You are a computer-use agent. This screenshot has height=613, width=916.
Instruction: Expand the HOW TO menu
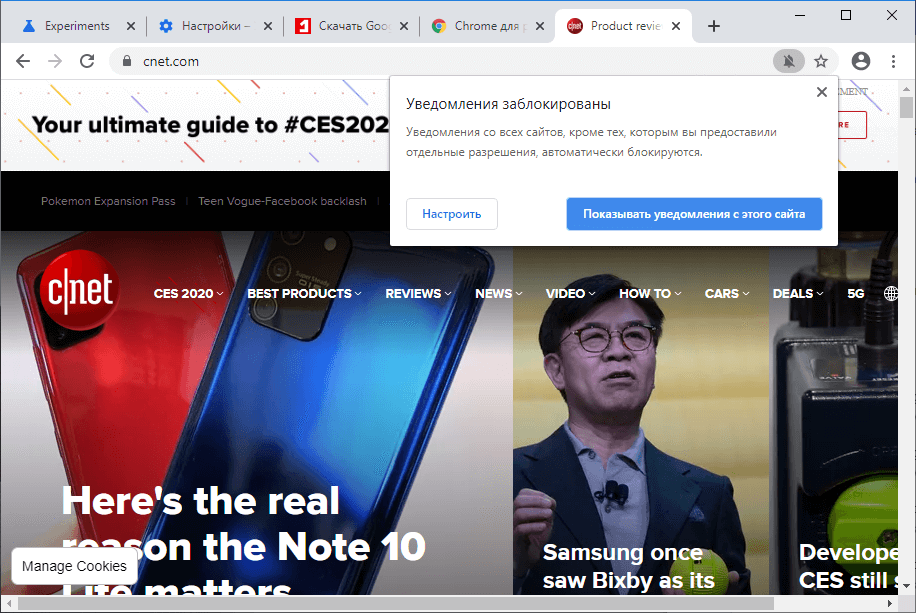click(x=650, y=293)
